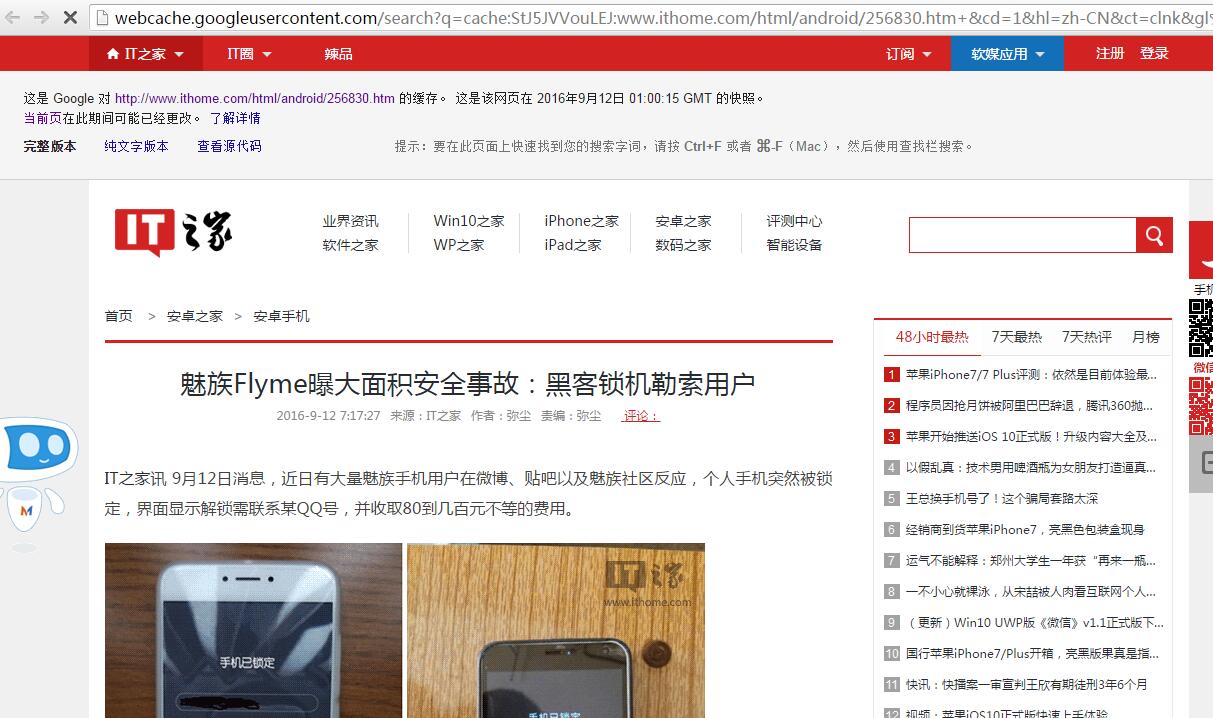
Task: Open the Win10之家 navigation menu item
Action: tap(468, 220)
